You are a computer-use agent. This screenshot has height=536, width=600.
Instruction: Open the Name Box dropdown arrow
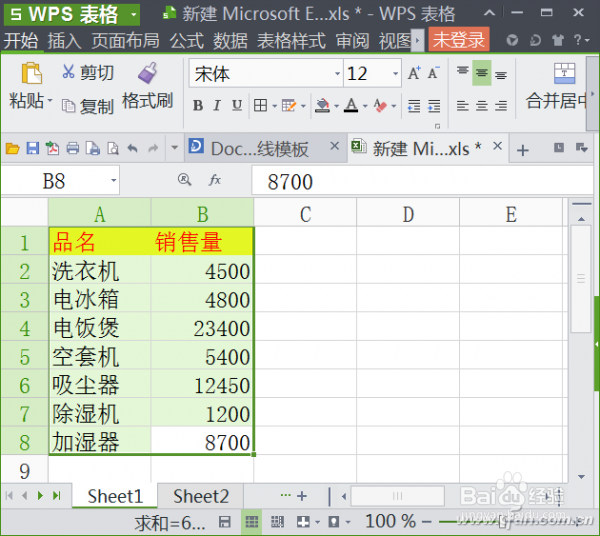113,180
